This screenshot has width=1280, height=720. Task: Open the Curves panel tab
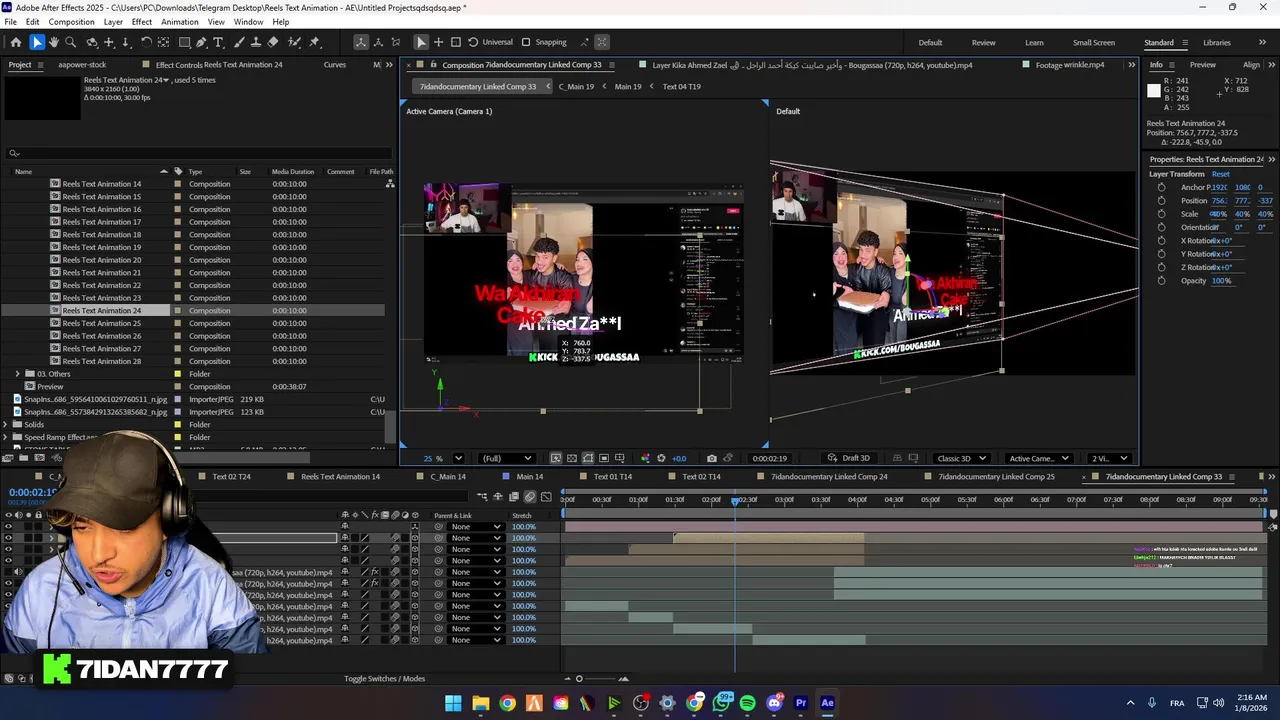pyautogui.click(x=335, y=65)
